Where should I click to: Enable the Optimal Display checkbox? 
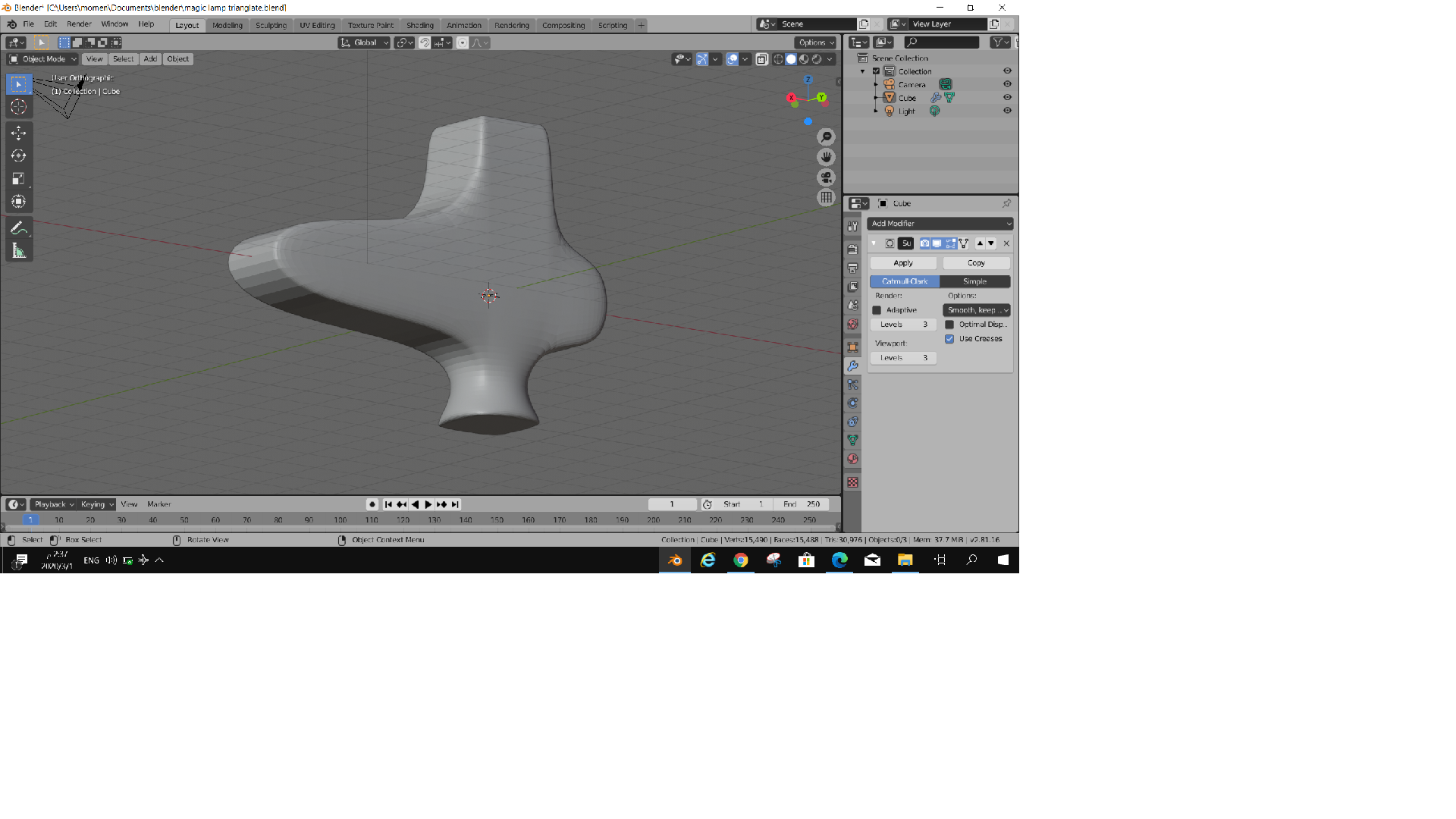click(x=949, y=325)
